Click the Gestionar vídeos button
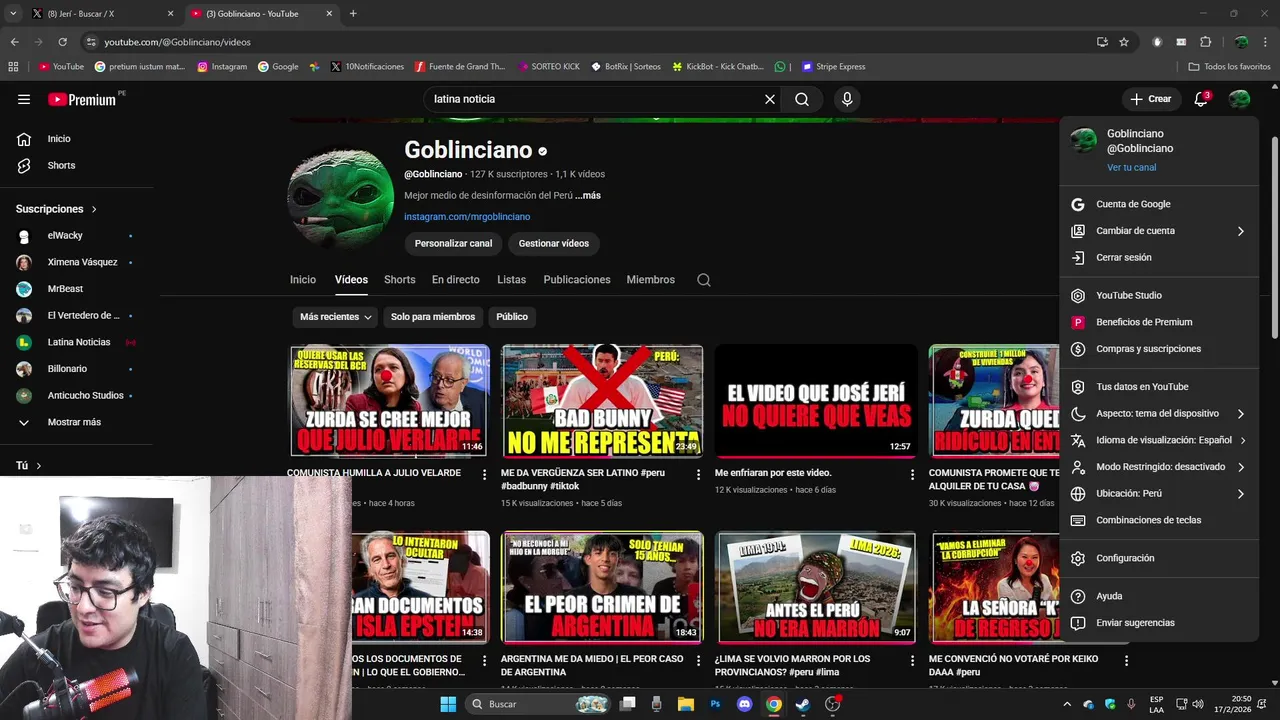Screen dimensions: 1280x720 [x=554, y=243]
